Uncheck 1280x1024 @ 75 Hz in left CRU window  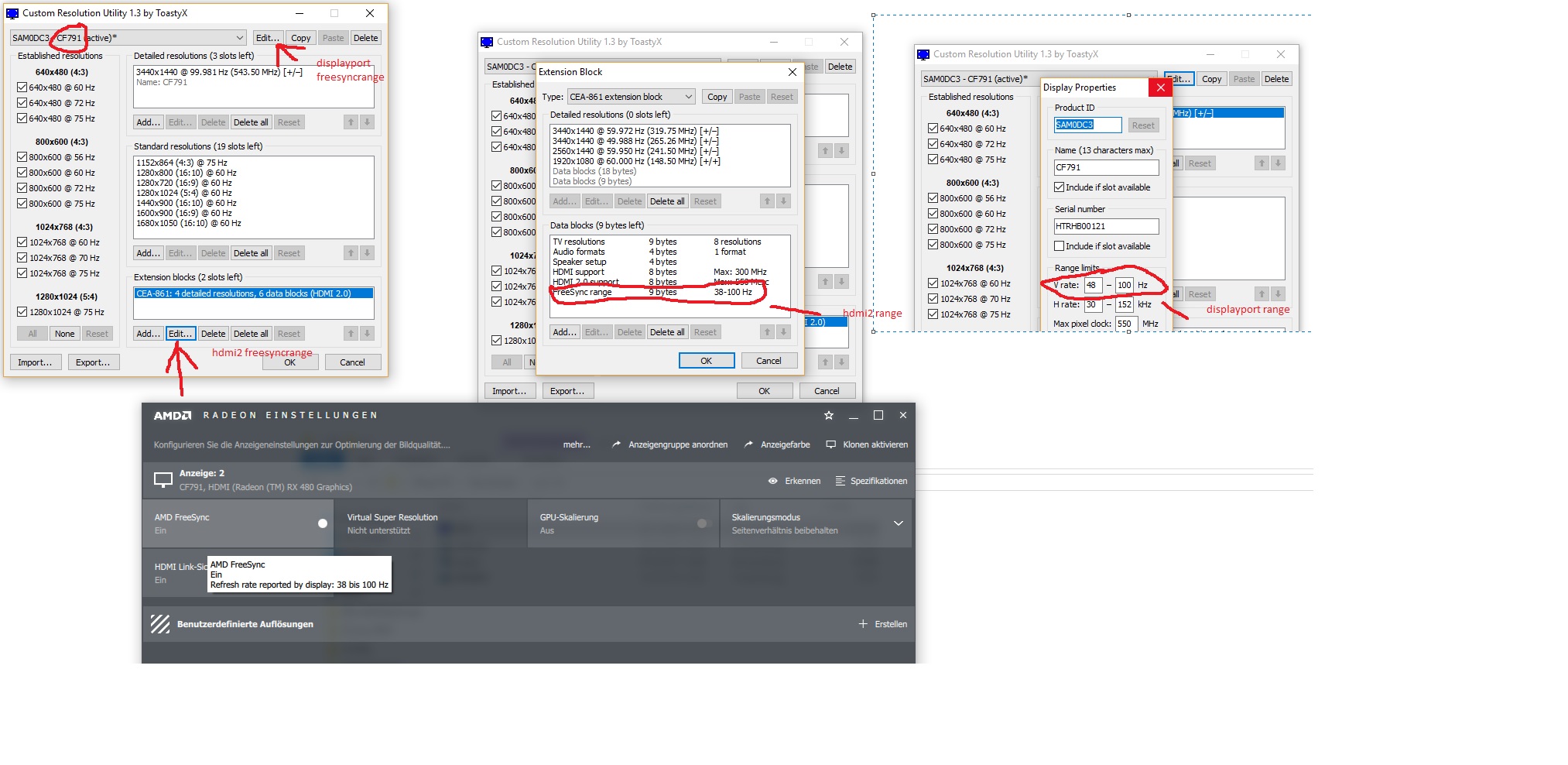tap(22, 312)
